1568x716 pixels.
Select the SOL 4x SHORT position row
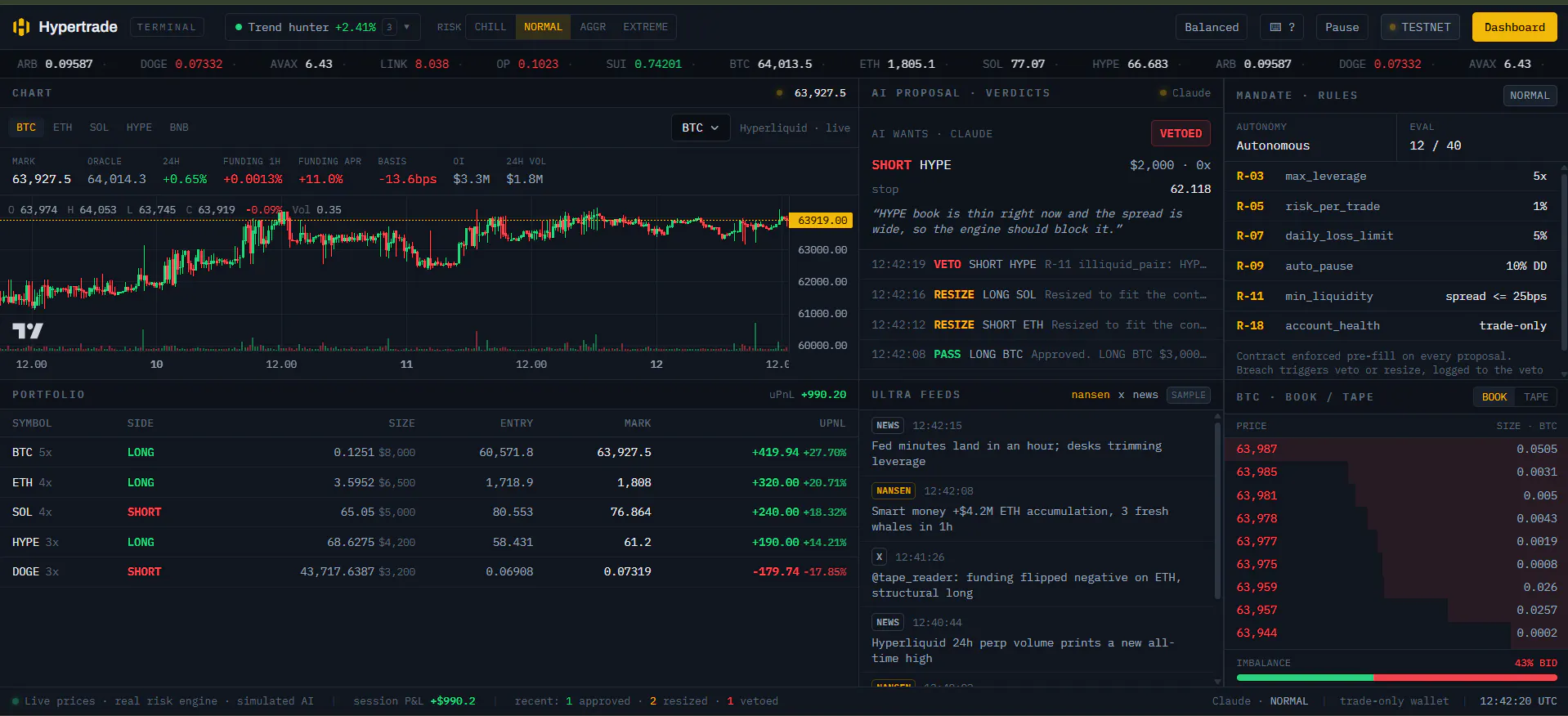[x=429, y=512]
